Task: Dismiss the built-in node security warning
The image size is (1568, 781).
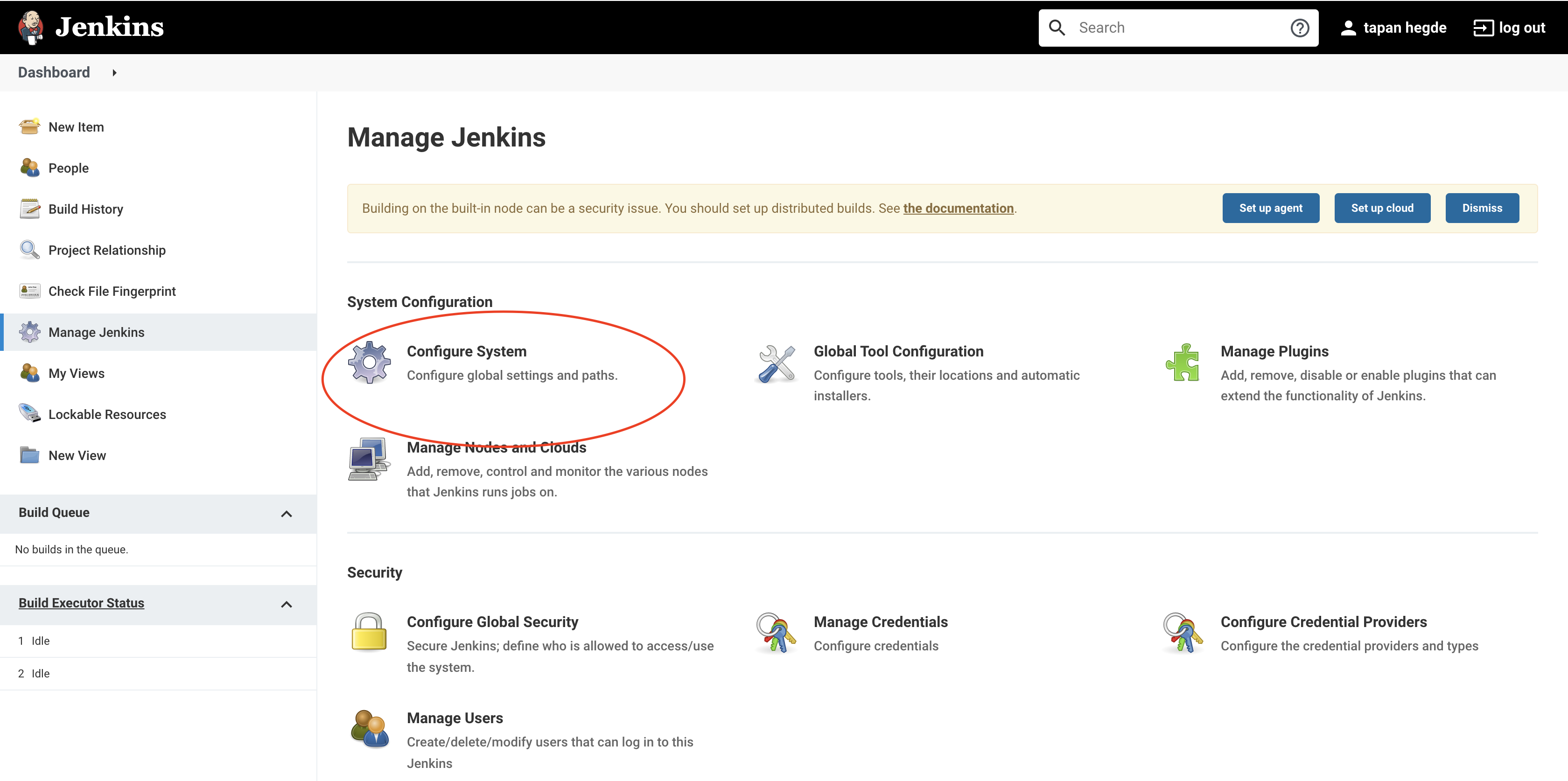Action: (x=1482, y=208)
